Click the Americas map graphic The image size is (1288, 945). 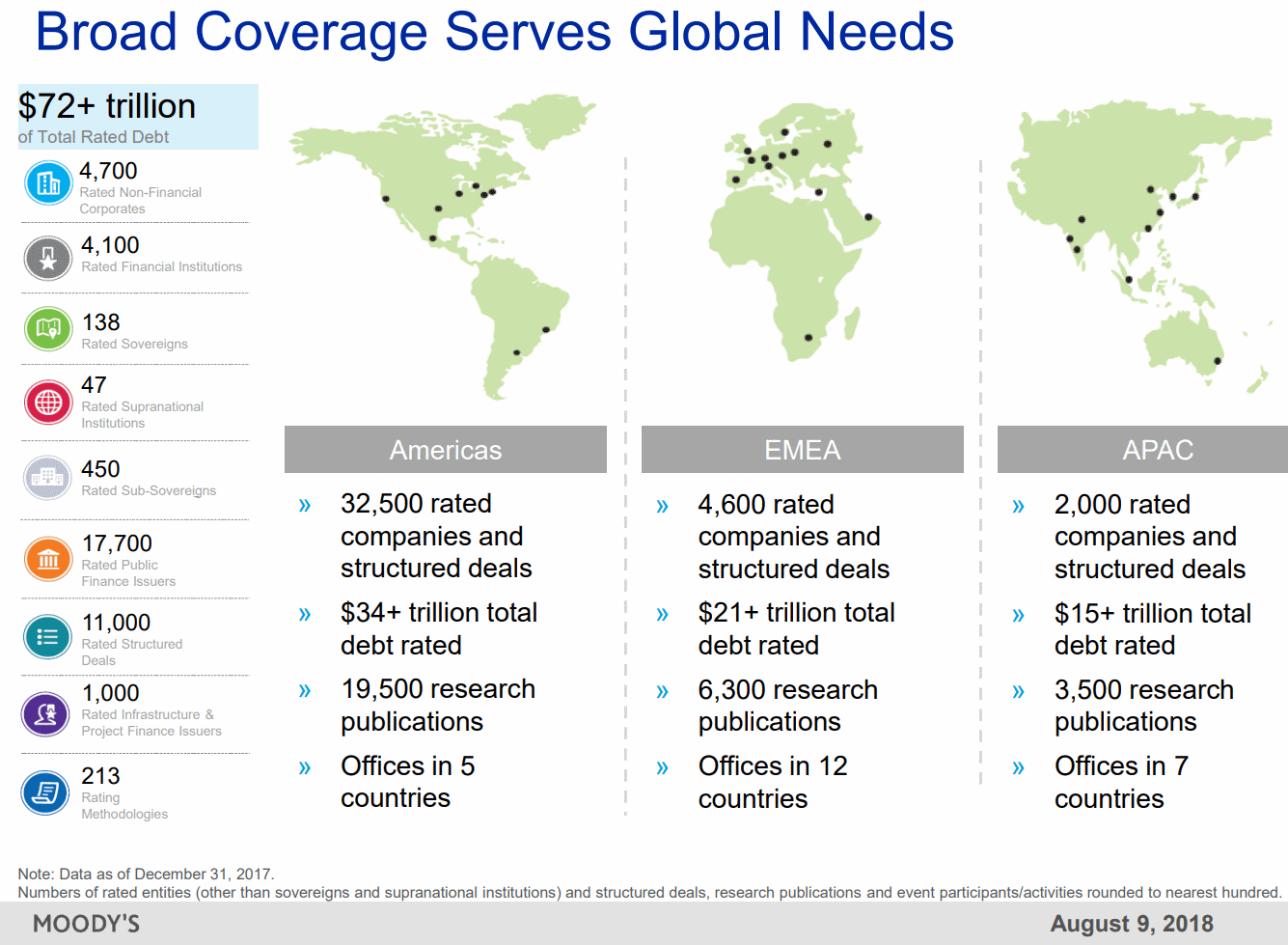444,246
